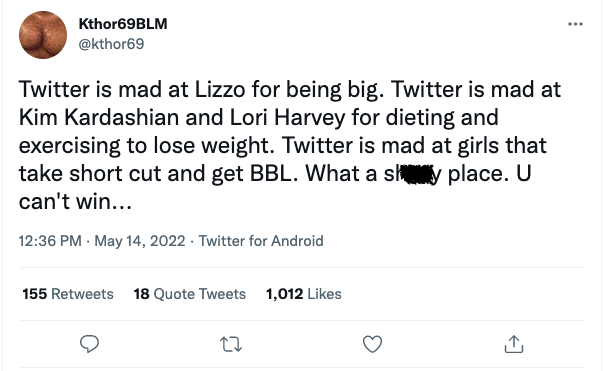Click the word Lizzo in the tweet
Viewport: 604px width, 371px height.
pos(220,89)
